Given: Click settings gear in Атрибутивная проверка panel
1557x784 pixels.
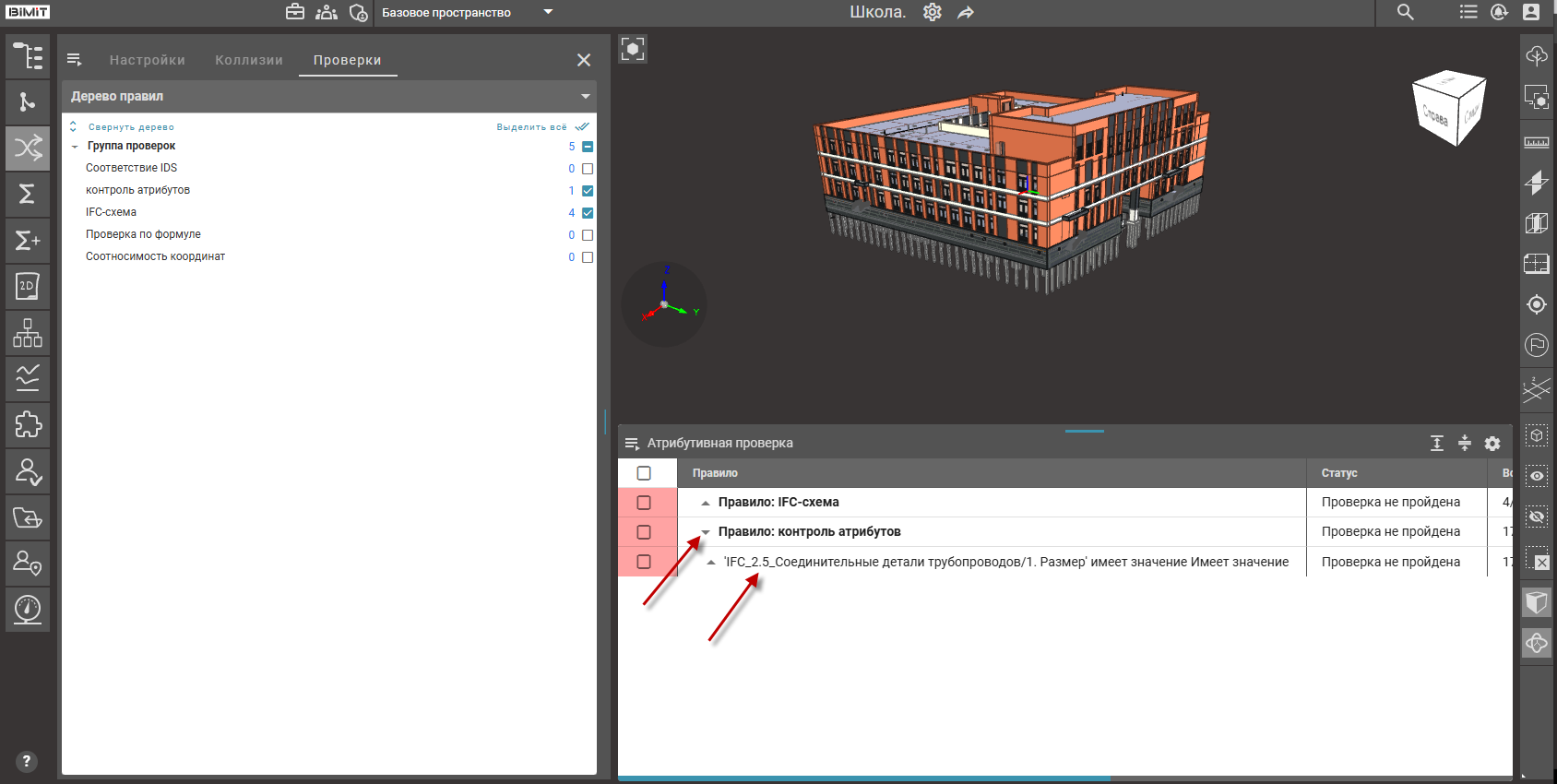Looking at the screenshot, I should pyautogui.click(x=1492, y=444).
